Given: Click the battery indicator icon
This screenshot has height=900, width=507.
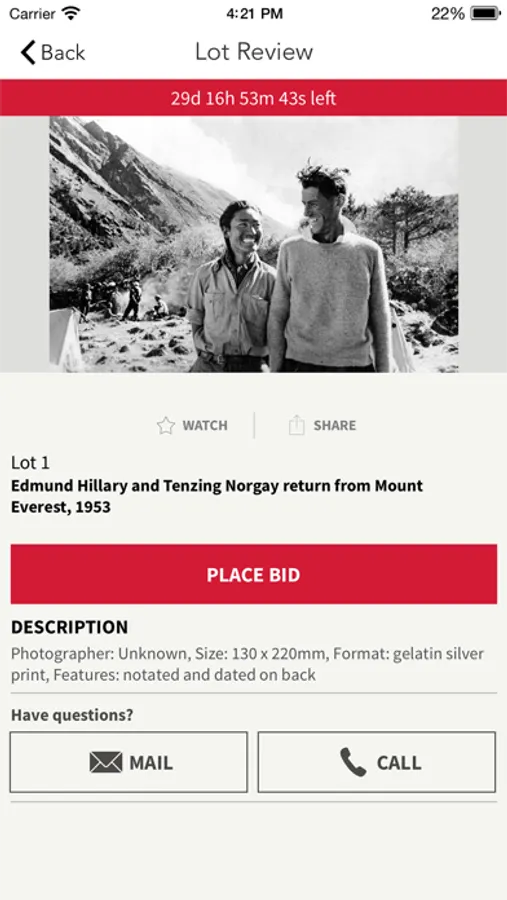Looking at the screenshot, I should (485, 14).
